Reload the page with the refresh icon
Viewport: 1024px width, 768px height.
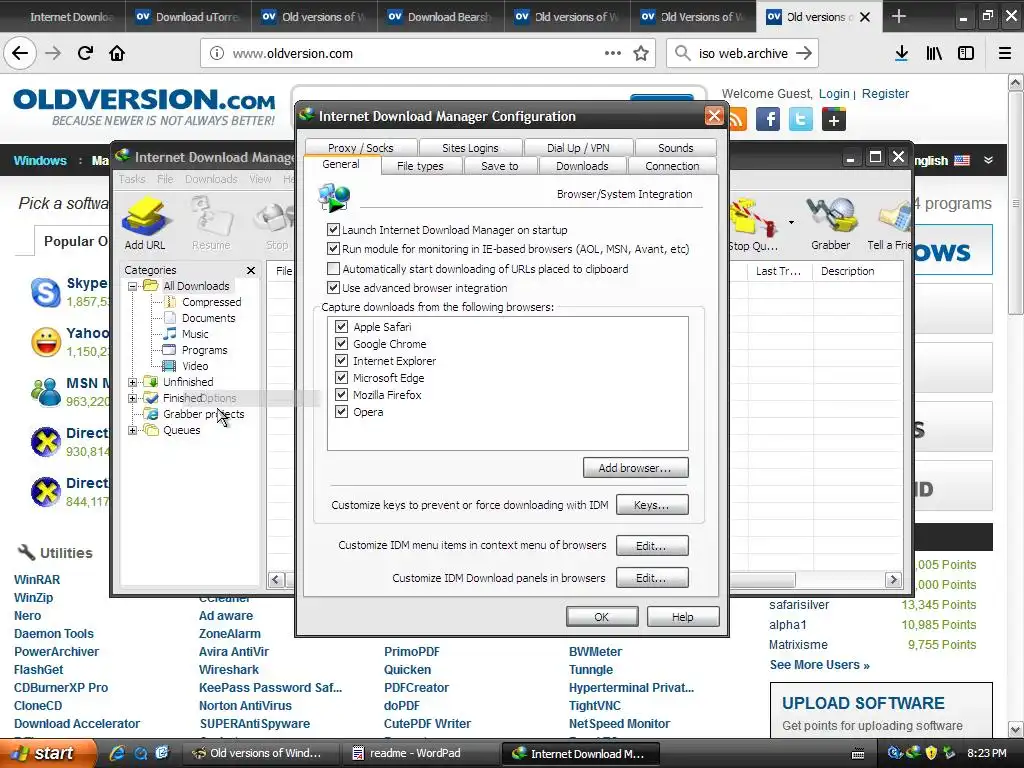85,53
